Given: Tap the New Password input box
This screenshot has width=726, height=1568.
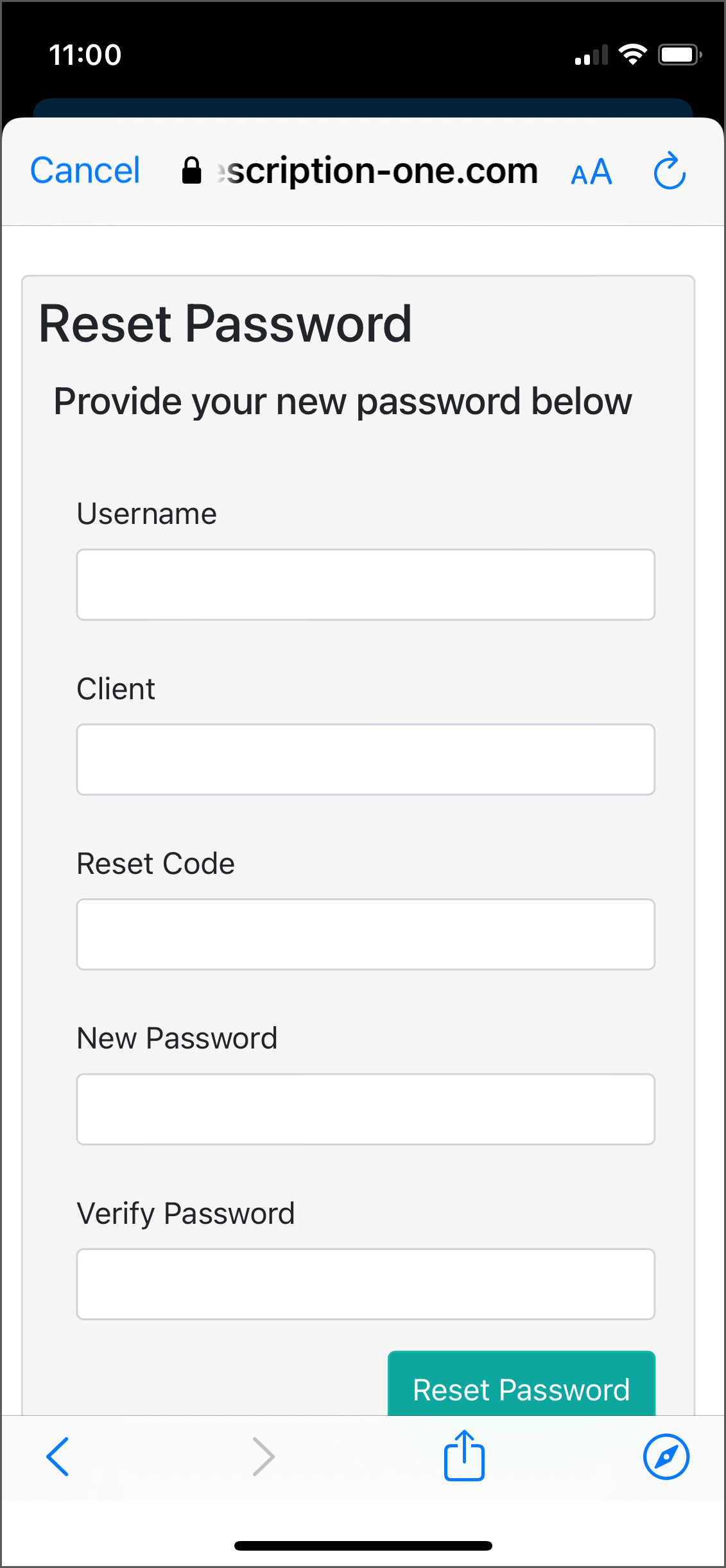Looking at the screenshot, I should pyautogui.click(x=365, y=1109).
